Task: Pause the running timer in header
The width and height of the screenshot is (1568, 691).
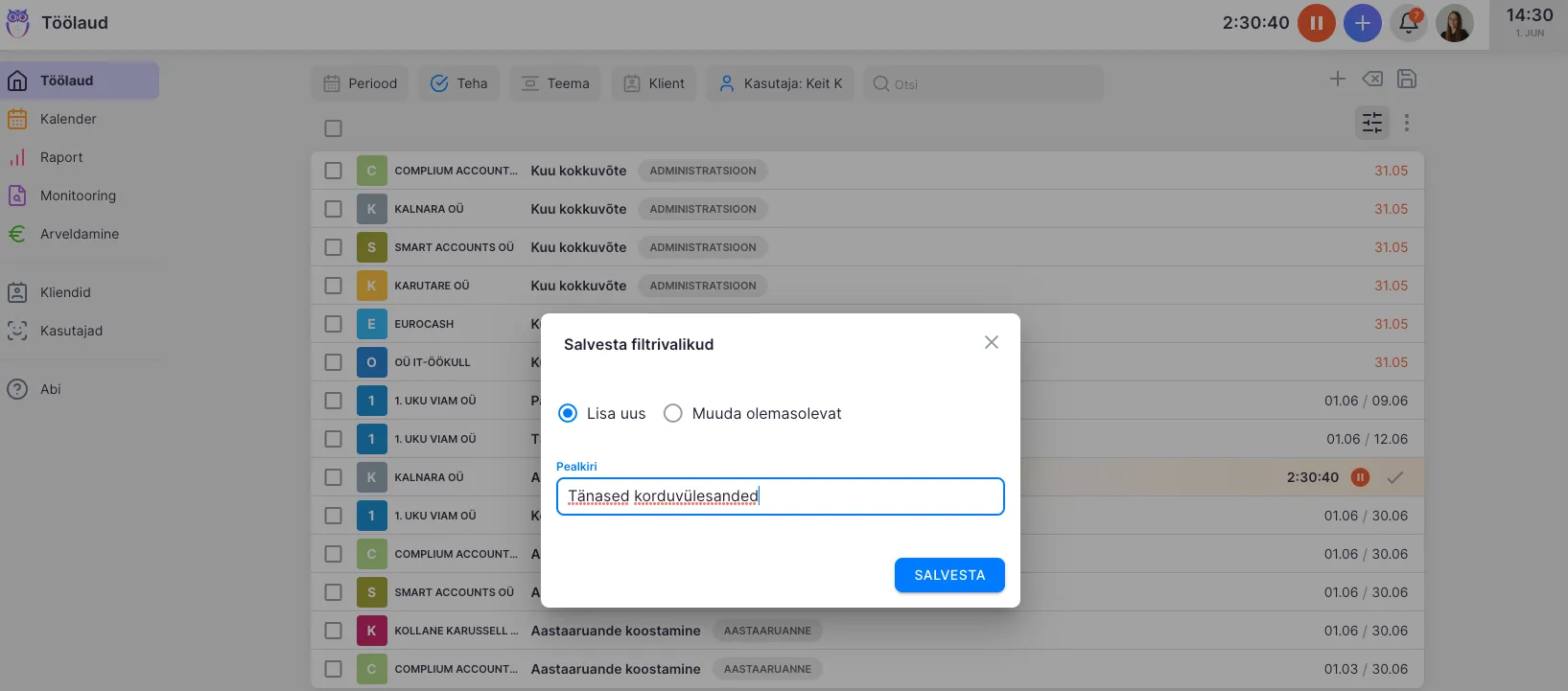Action: pos(1316,23)
